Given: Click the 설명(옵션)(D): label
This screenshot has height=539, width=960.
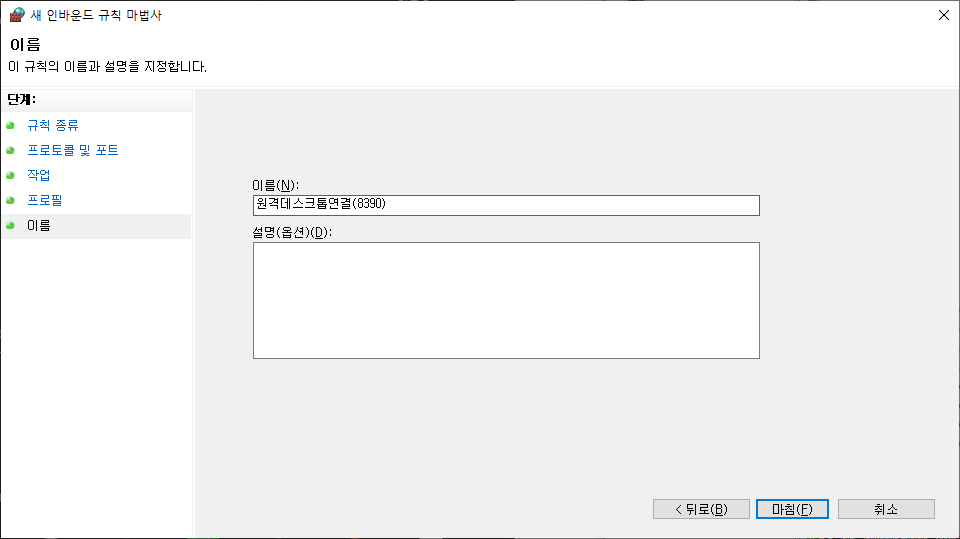Looking at the screenshot, I should tap(292, 232).
